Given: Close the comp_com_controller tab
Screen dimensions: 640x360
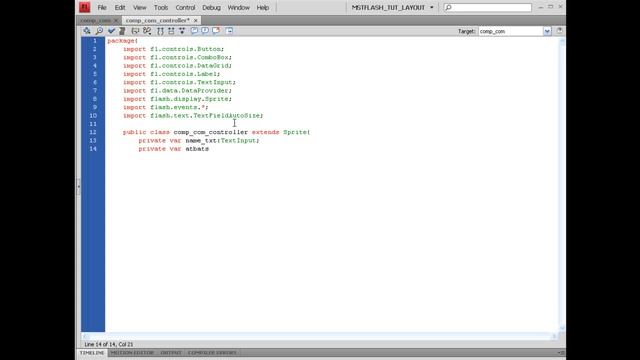Looking at the screenshot, I should [x=196, y=20].
